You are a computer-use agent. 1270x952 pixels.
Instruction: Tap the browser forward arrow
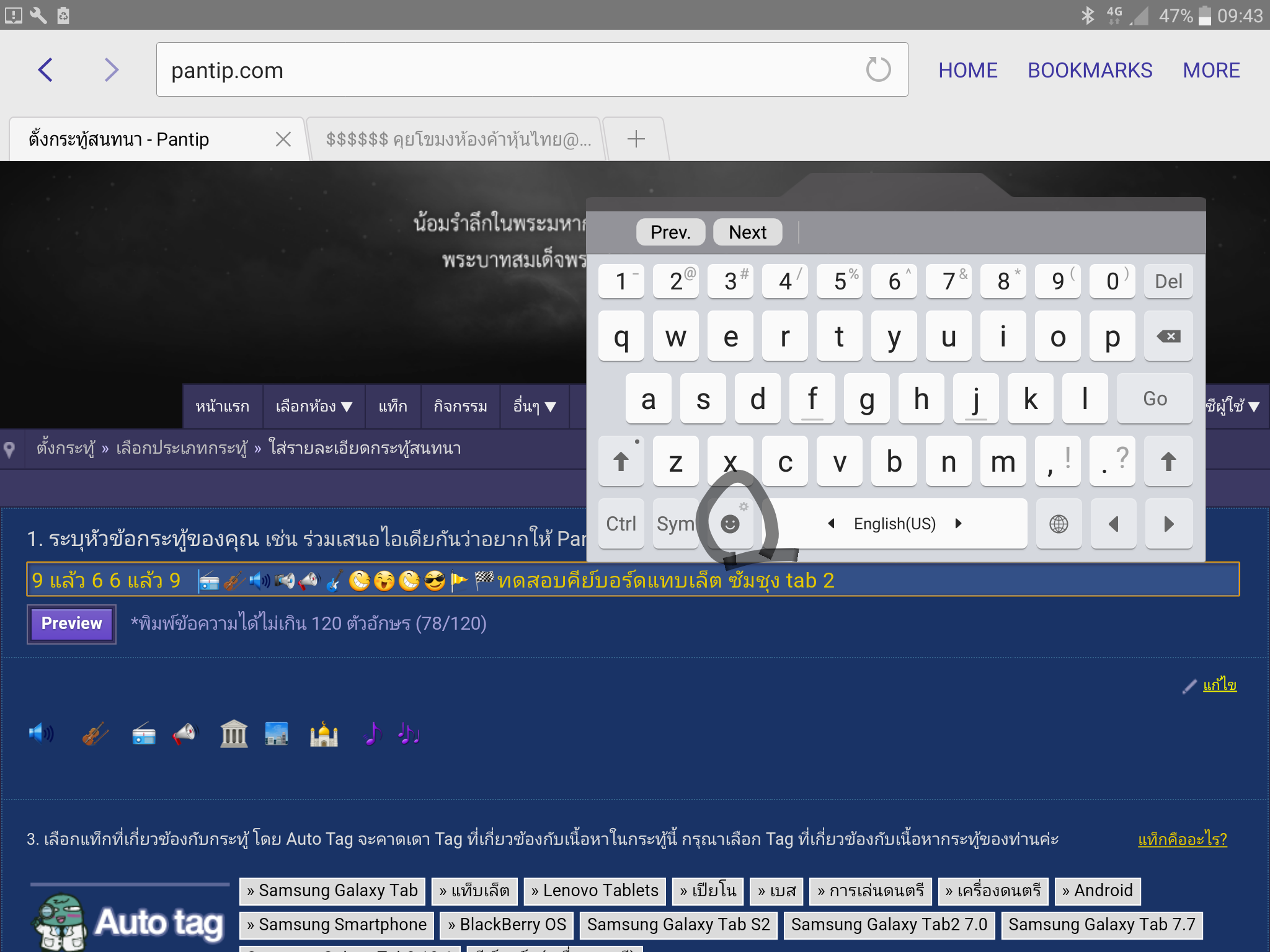click(111, 69)
